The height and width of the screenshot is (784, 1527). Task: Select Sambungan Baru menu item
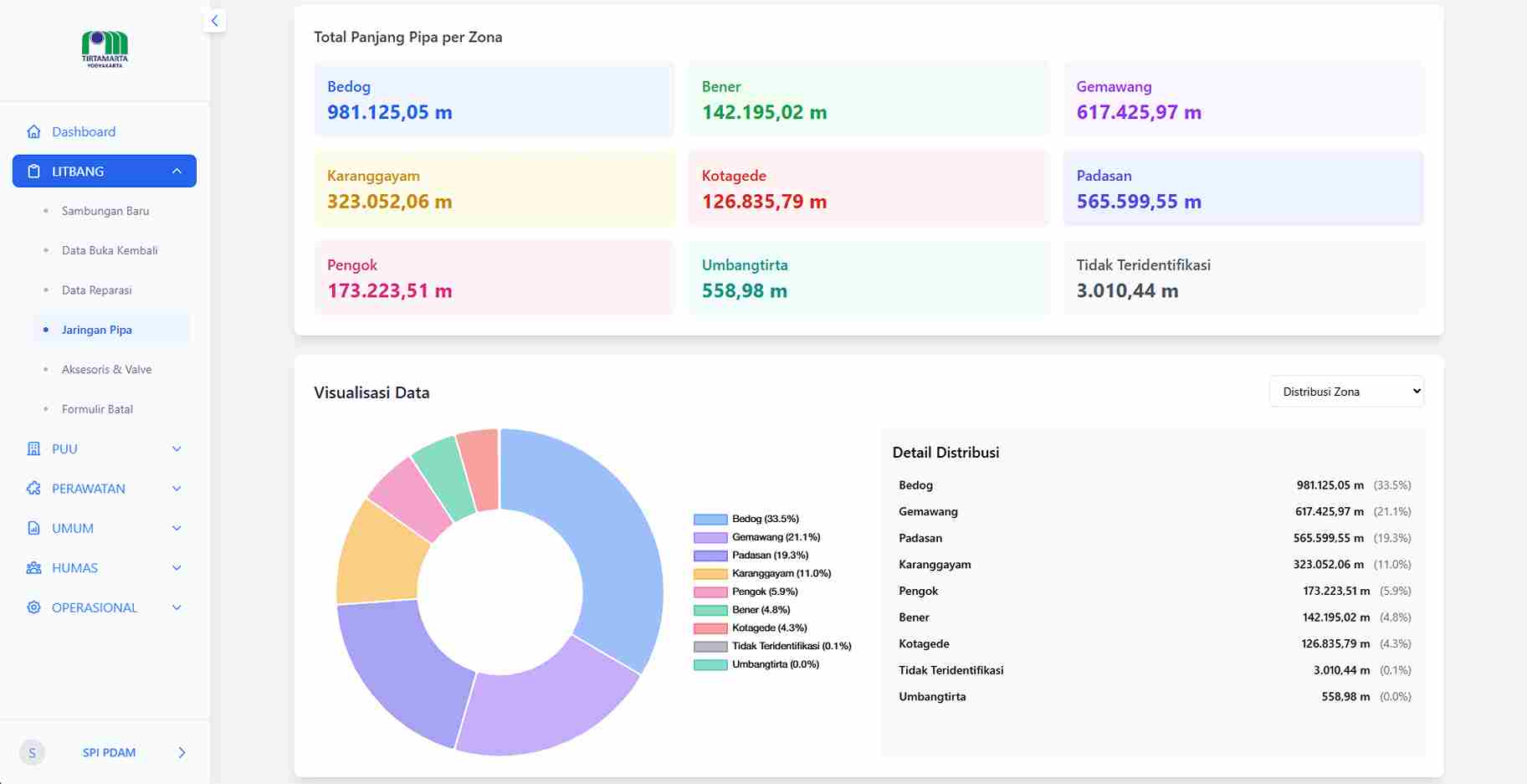pos(106,211)
